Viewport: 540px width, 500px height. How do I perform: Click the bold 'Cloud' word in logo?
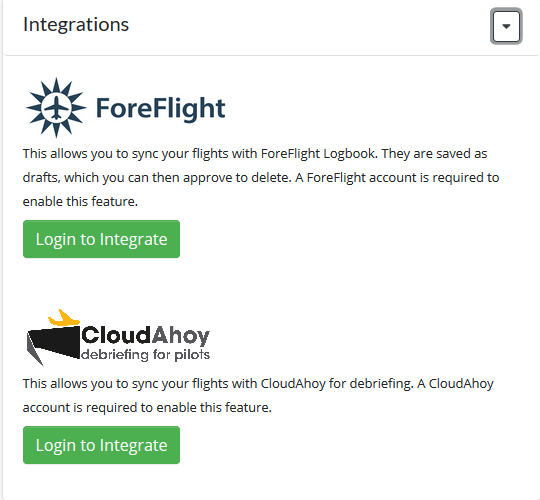point(116,335)
